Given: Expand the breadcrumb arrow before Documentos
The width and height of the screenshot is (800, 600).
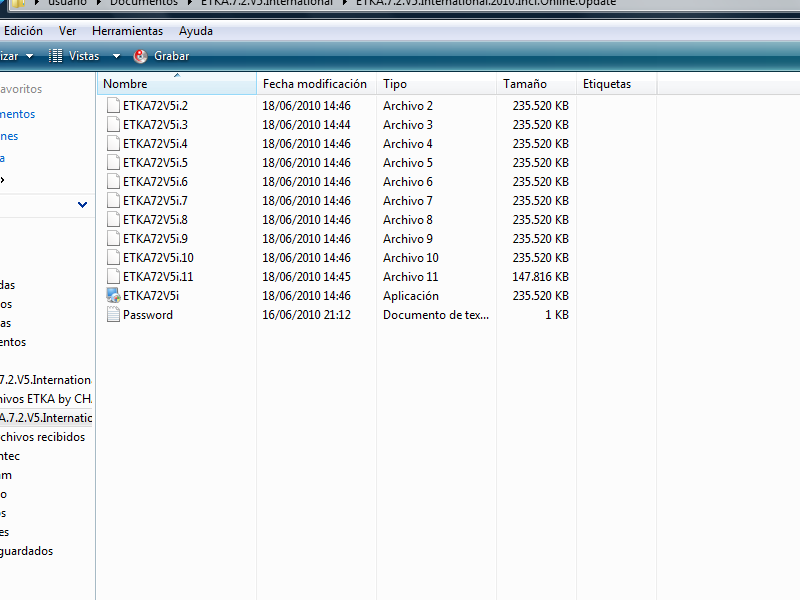Looking at the screenshot, I should click(99, 3).
